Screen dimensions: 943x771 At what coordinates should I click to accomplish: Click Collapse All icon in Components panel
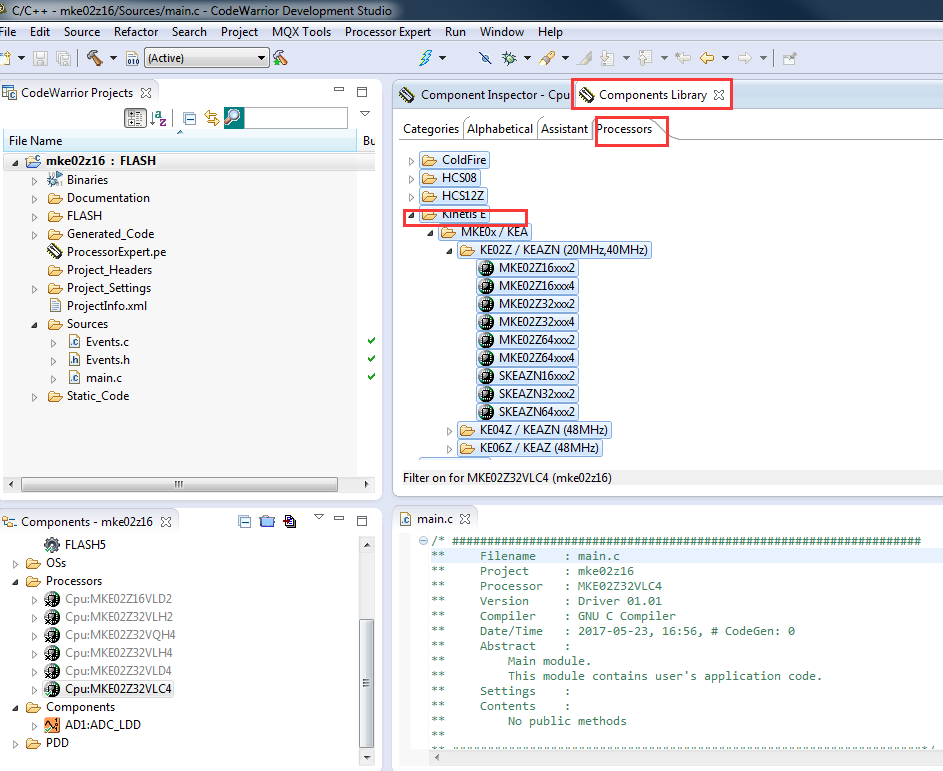tap(245, 521)
